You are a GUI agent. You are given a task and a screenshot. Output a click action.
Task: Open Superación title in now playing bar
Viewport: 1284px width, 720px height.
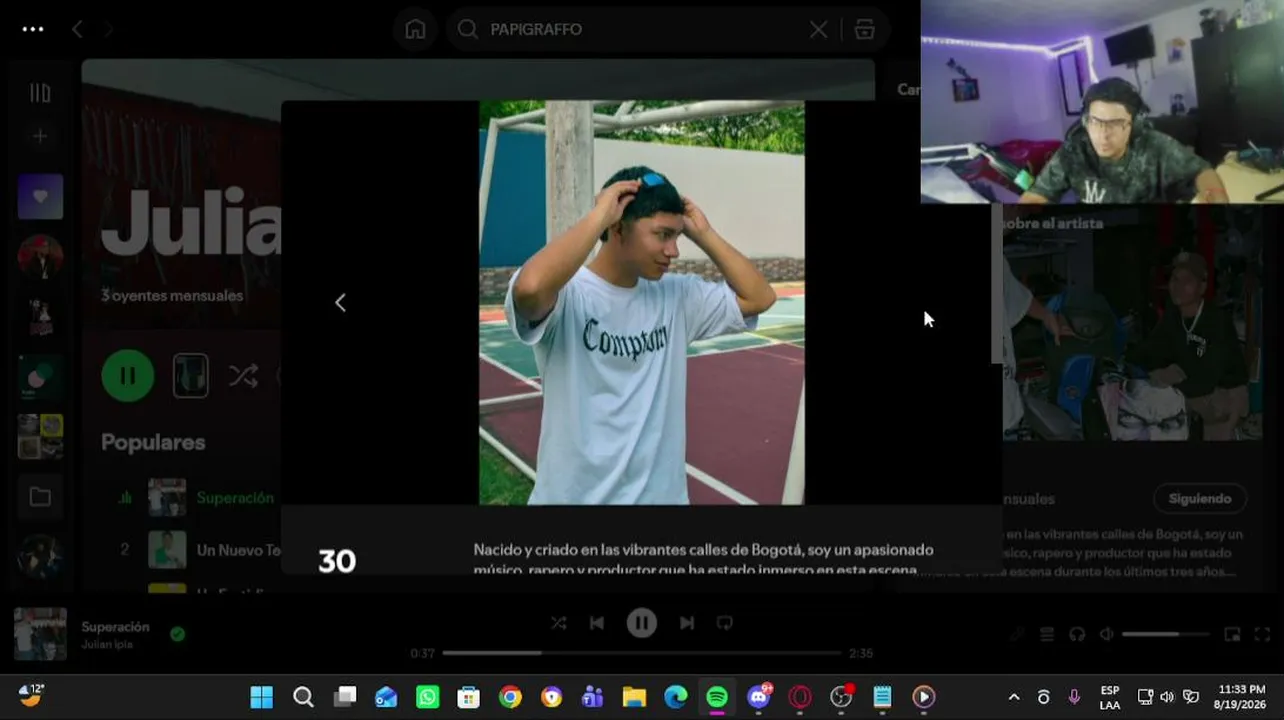pyautogui.click(x=116, y=627)
